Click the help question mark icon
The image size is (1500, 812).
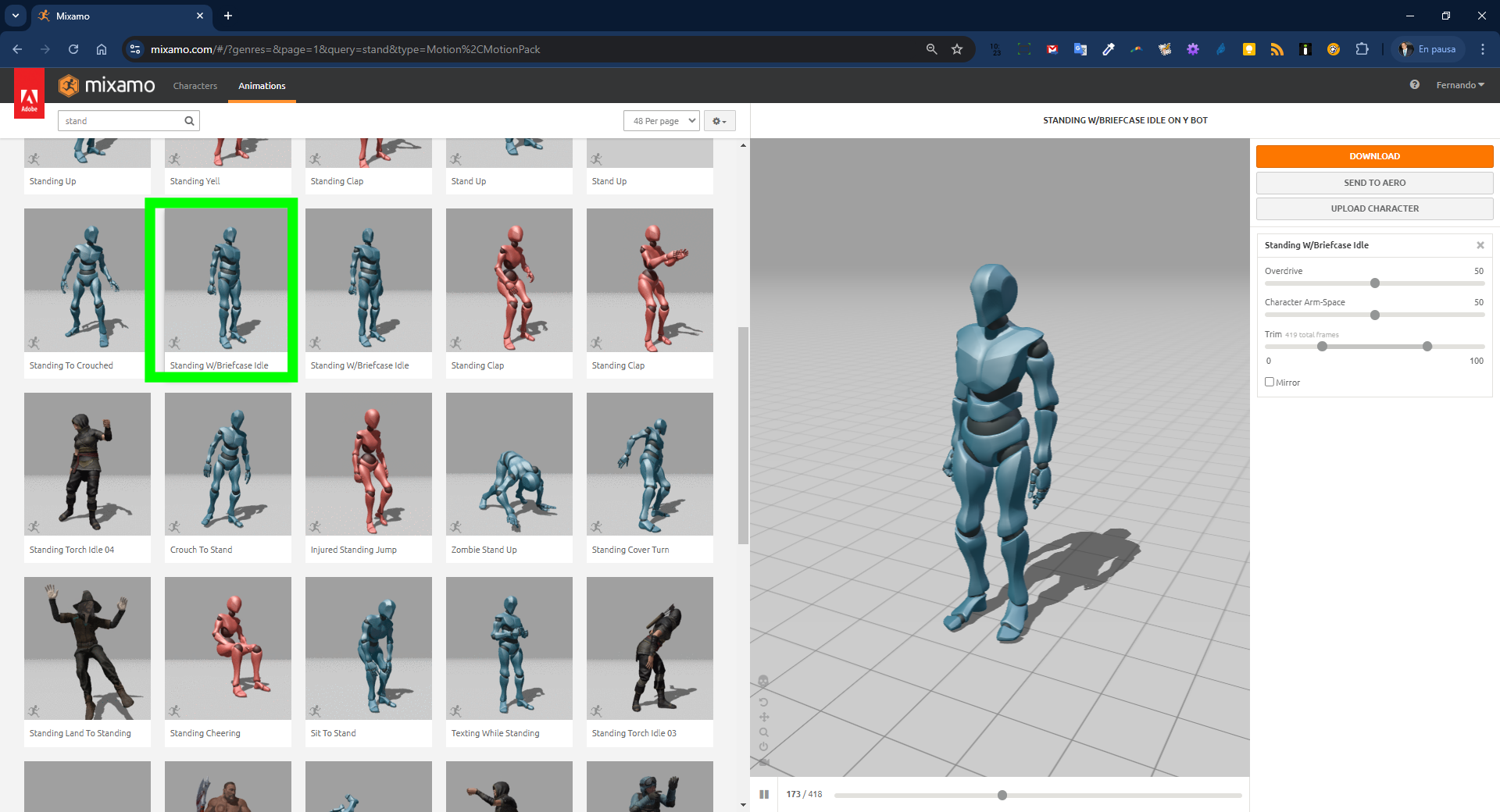[x=1414, y=85]
